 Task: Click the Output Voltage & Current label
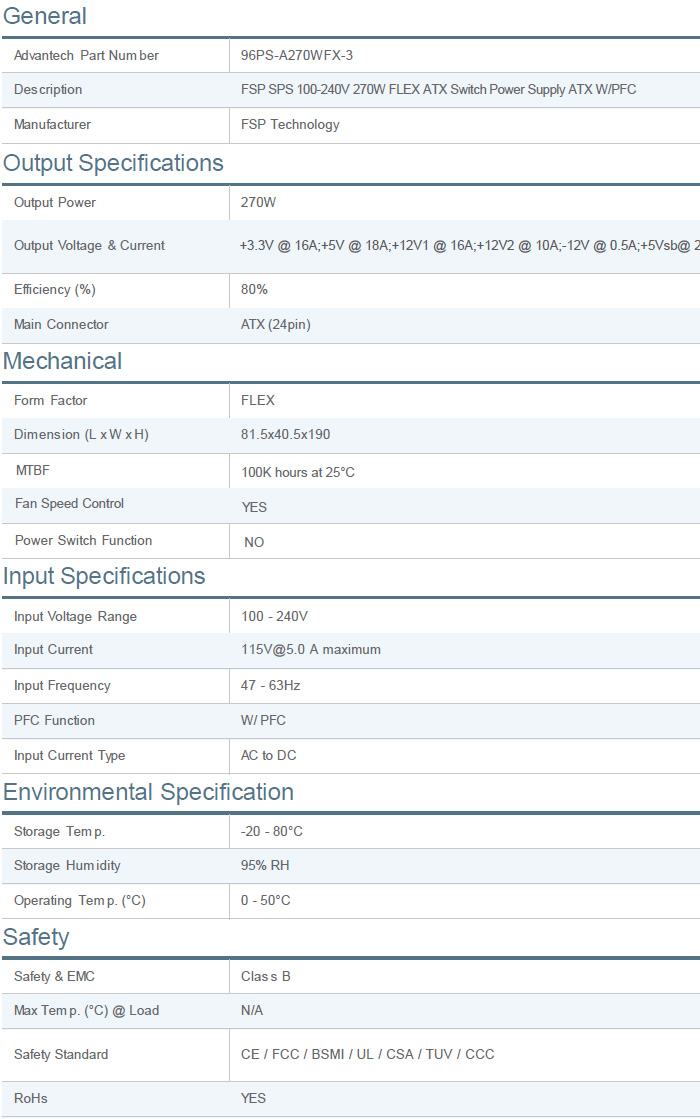coord(89,246)
